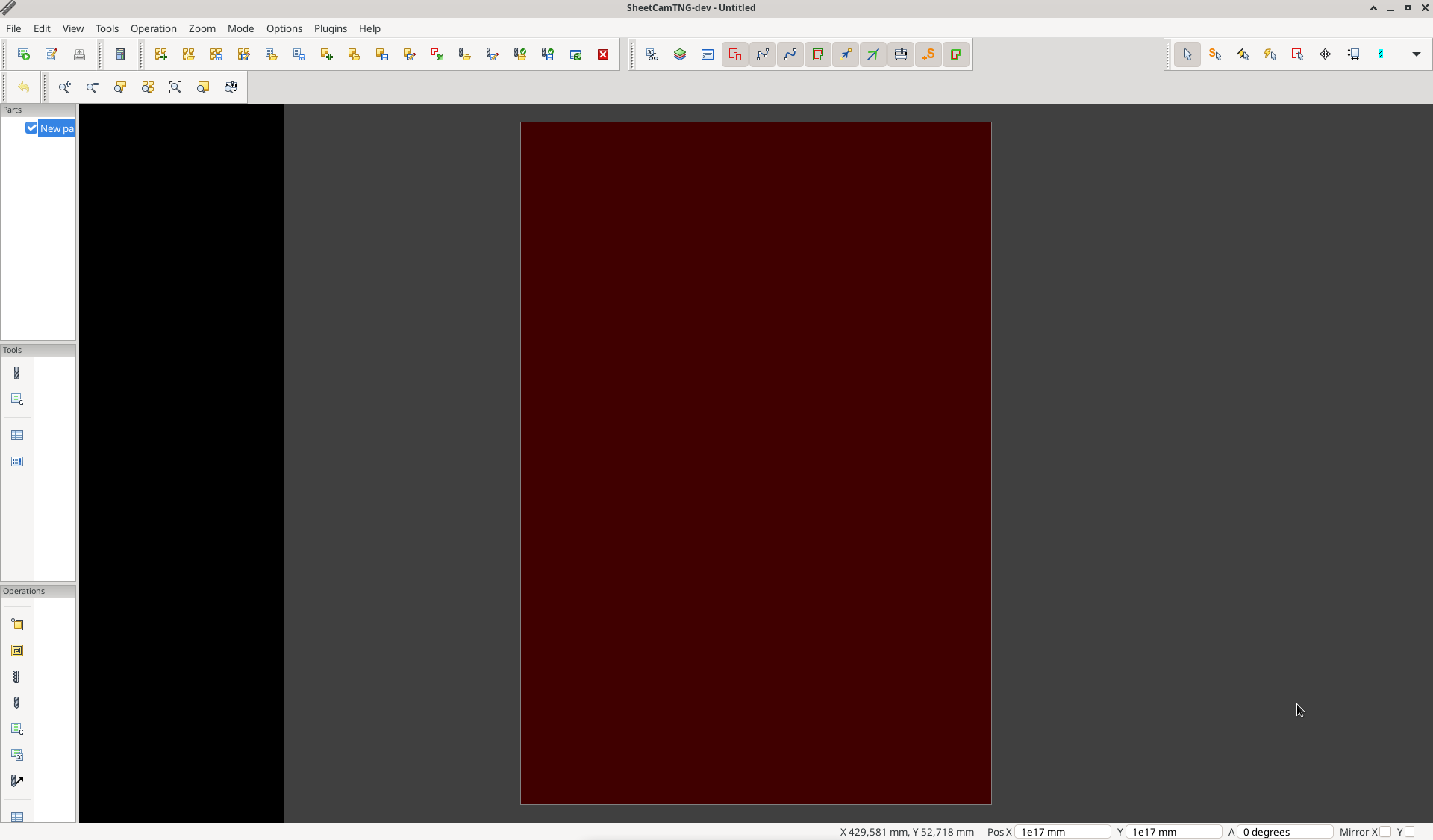1433x840 pixels.
Task: Enable the Mirror Y checkbox
Action: tap(1409, 832)
